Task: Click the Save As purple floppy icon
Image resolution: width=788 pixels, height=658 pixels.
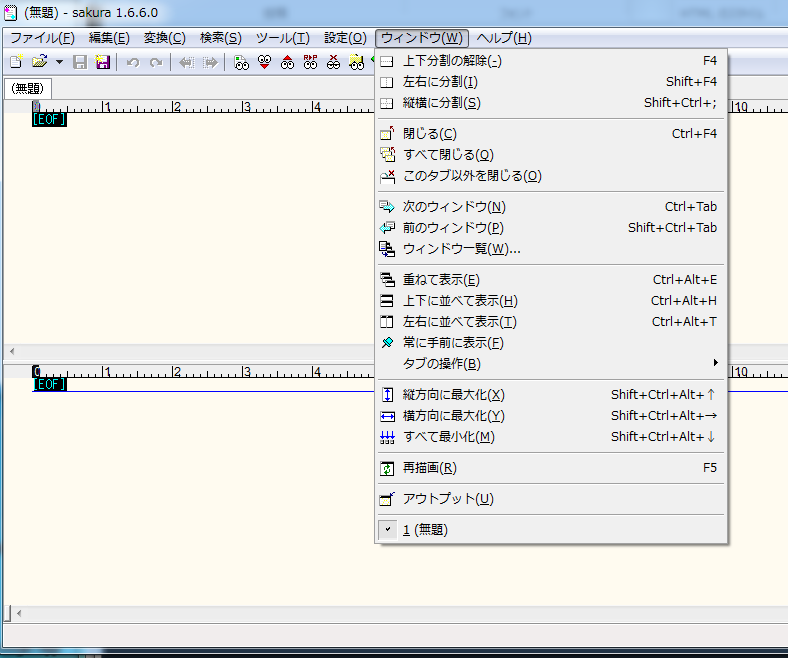Action: pyautogui.click(x=103, y=62)
